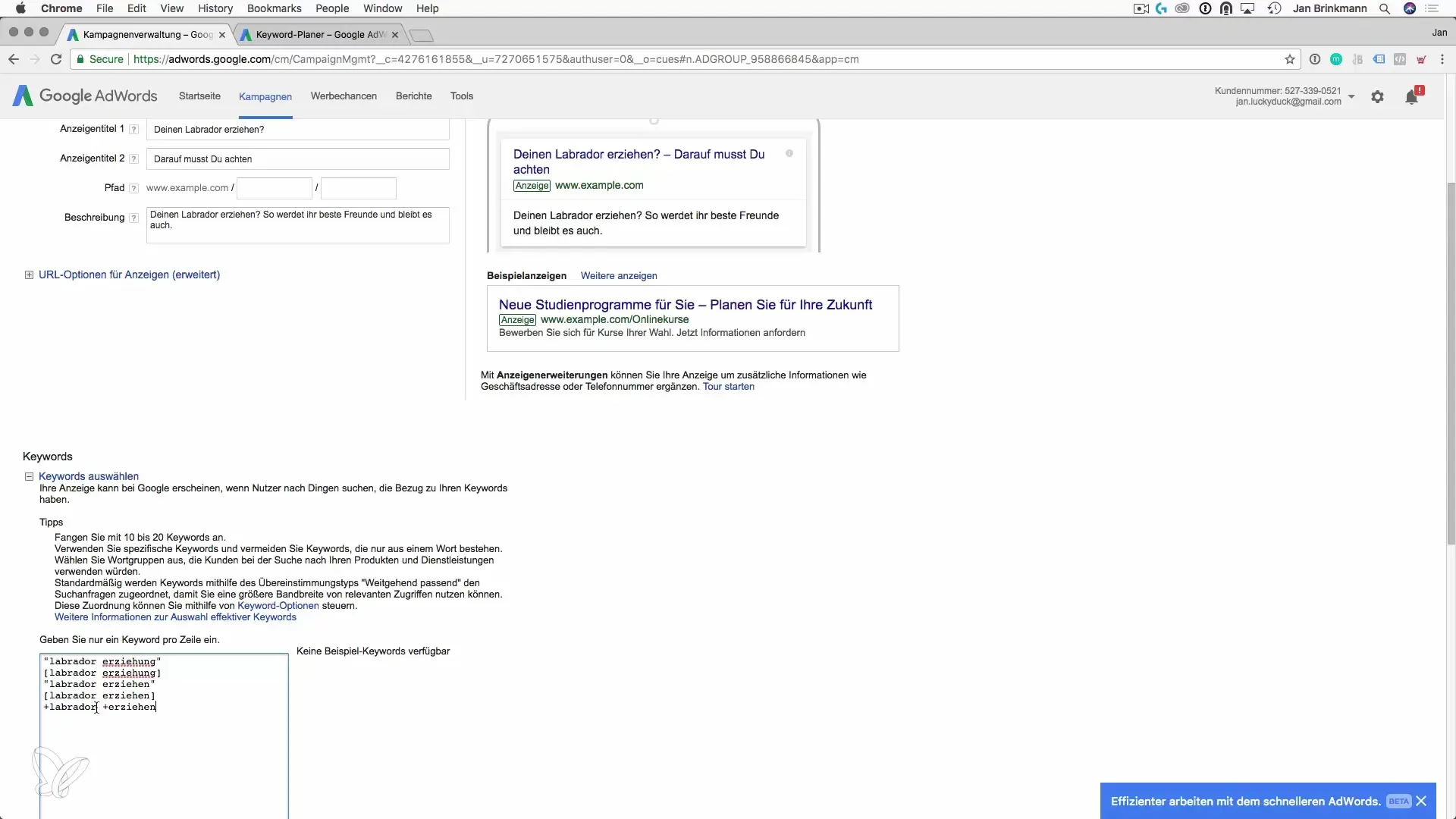
Task: Open the settings gear menu
Action: (x=1377, y=97)
